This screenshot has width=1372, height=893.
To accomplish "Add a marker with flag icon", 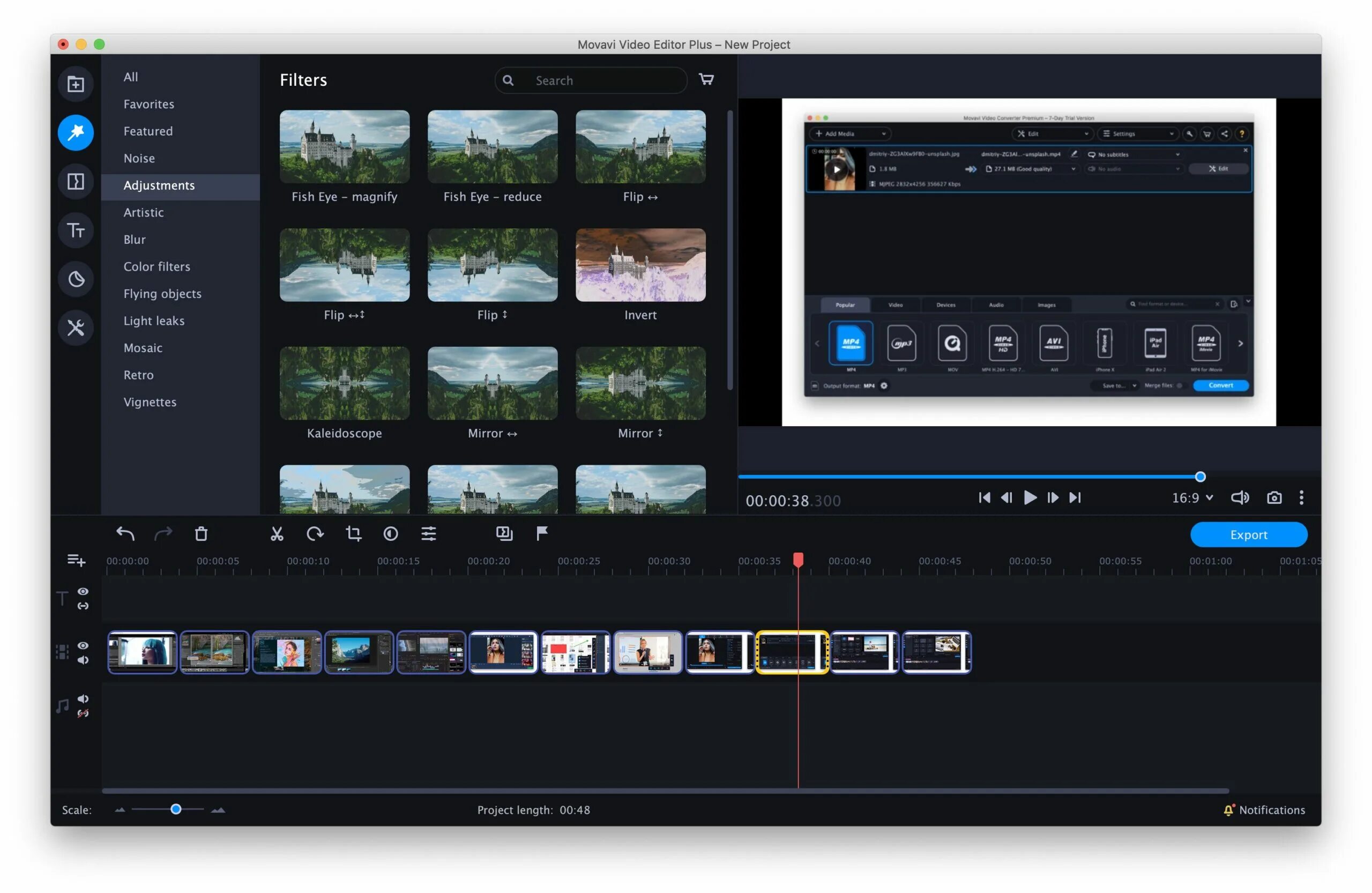I will click(542, 534).
